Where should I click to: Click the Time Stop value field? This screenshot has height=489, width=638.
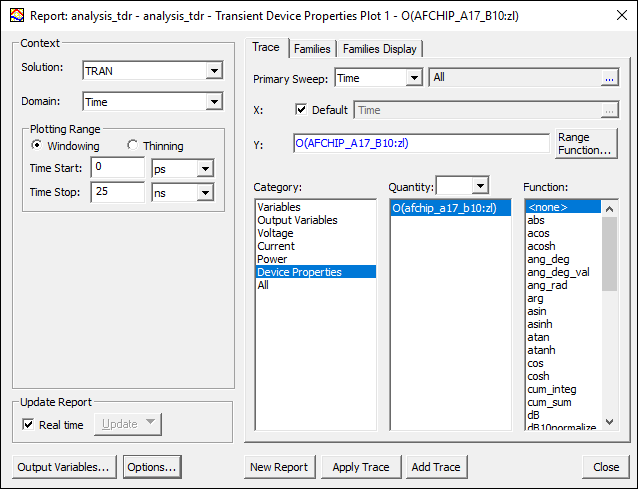(118, 192)
